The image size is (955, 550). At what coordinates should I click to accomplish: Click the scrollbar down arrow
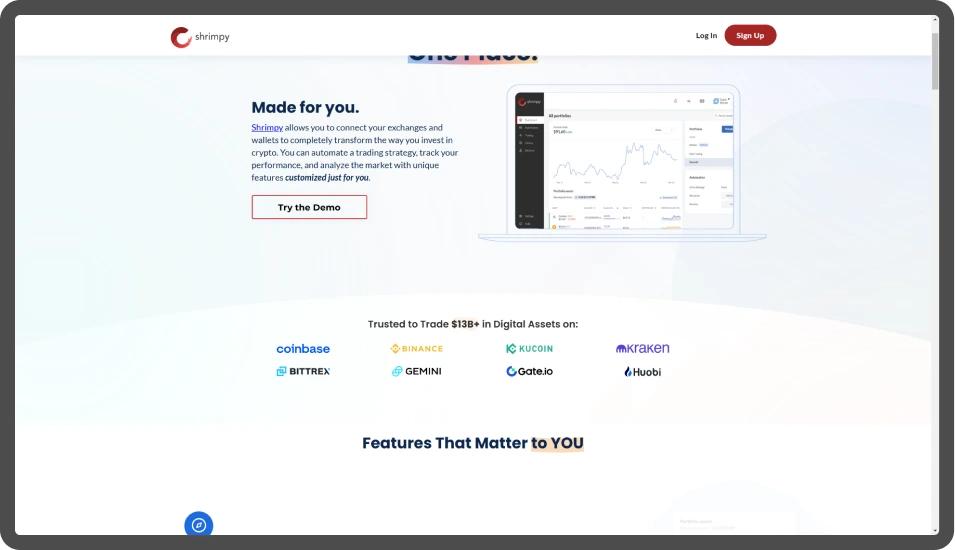935,531
